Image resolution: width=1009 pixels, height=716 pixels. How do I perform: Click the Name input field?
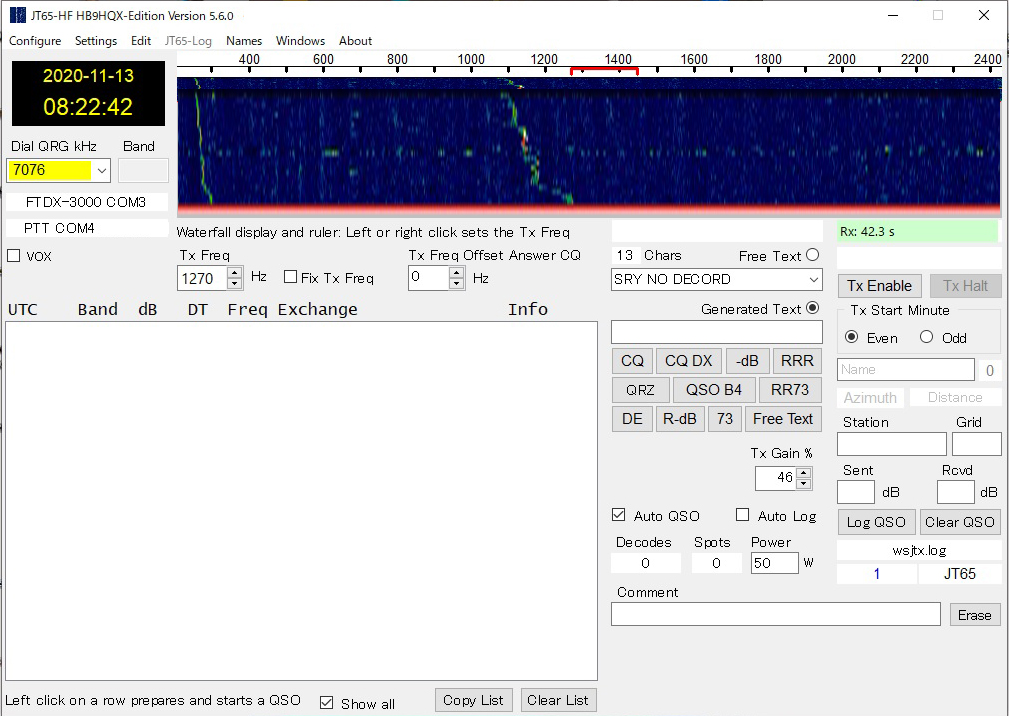pyautogui.click(x=906, y=369)
